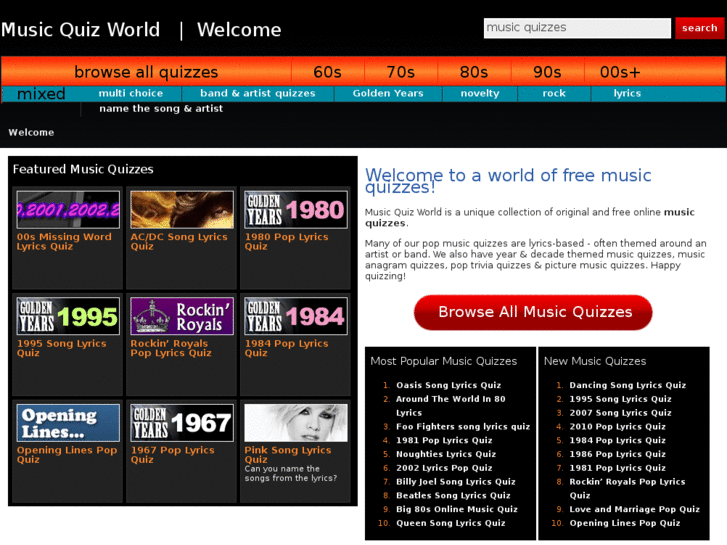This screenshot has width=727, height=545.
Task: Select the multi choice category
Action: [x=131, y=93]
